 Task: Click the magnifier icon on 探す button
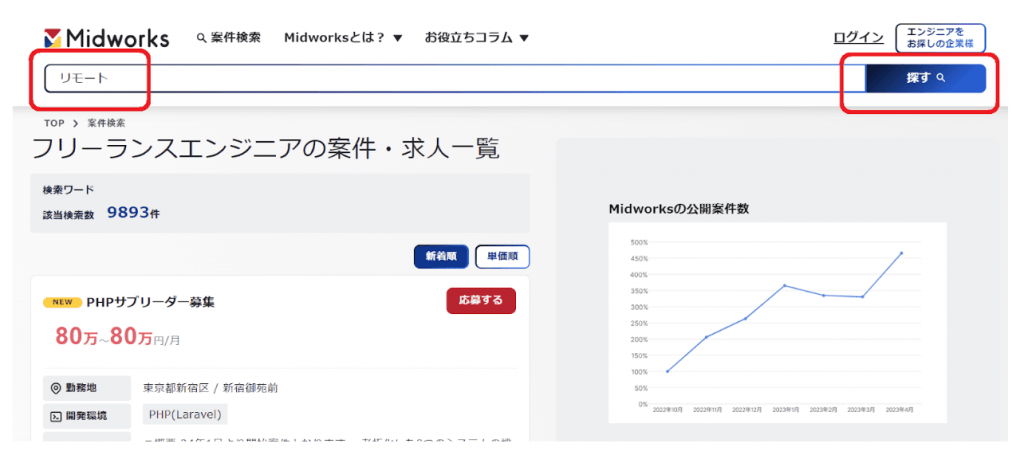[x=941, y=78]
